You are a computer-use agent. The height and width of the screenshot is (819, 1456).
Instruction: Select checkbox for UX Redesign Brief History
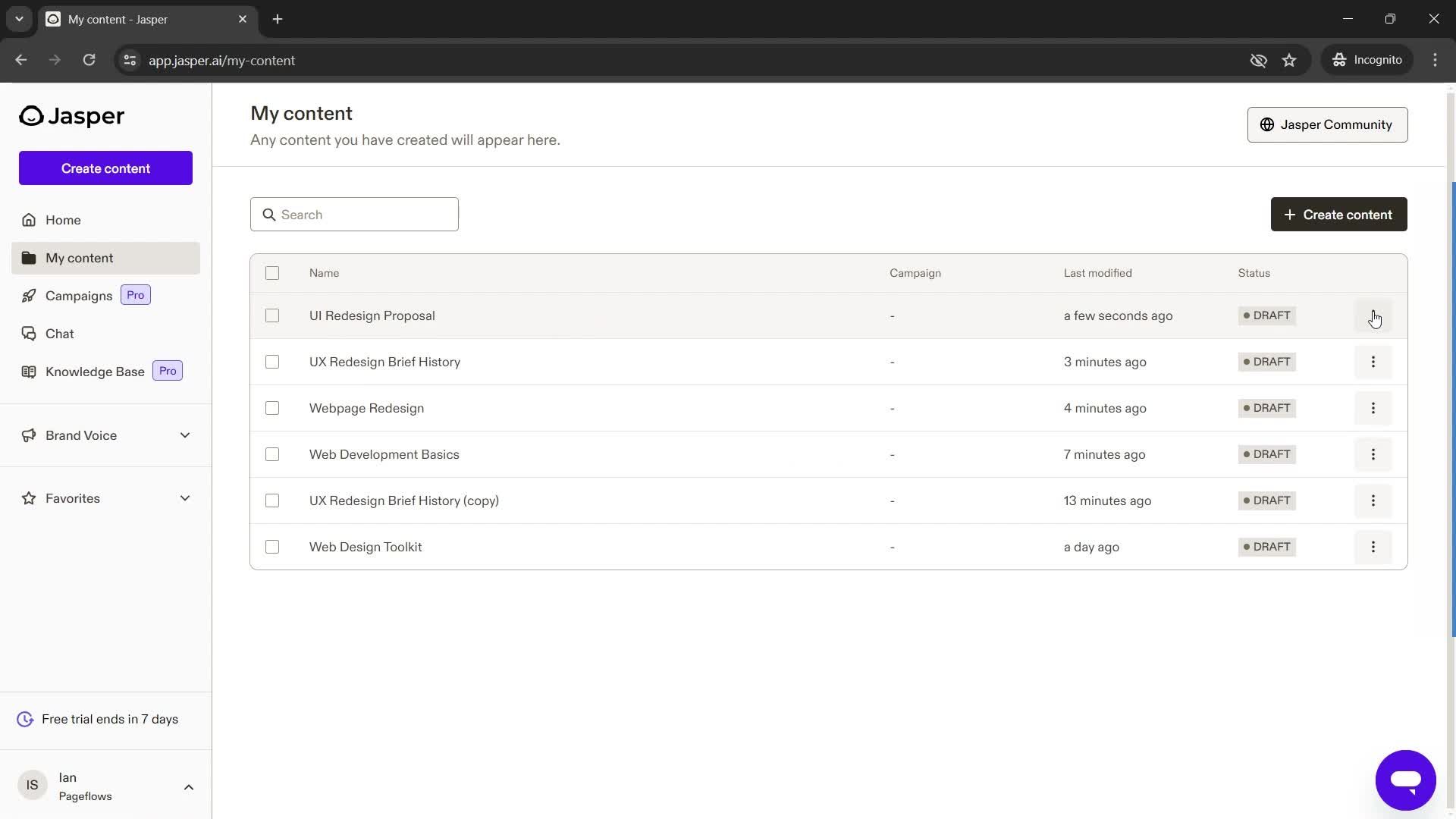(272, 361)
